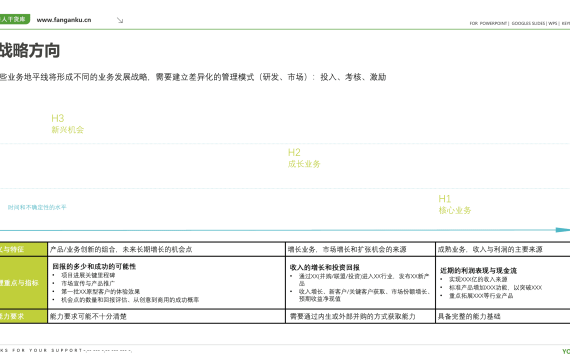This screenshot has height=360, width=570.
Task: Select the 具备完整的能力基础 table cell
Action: tap(503, 316)
